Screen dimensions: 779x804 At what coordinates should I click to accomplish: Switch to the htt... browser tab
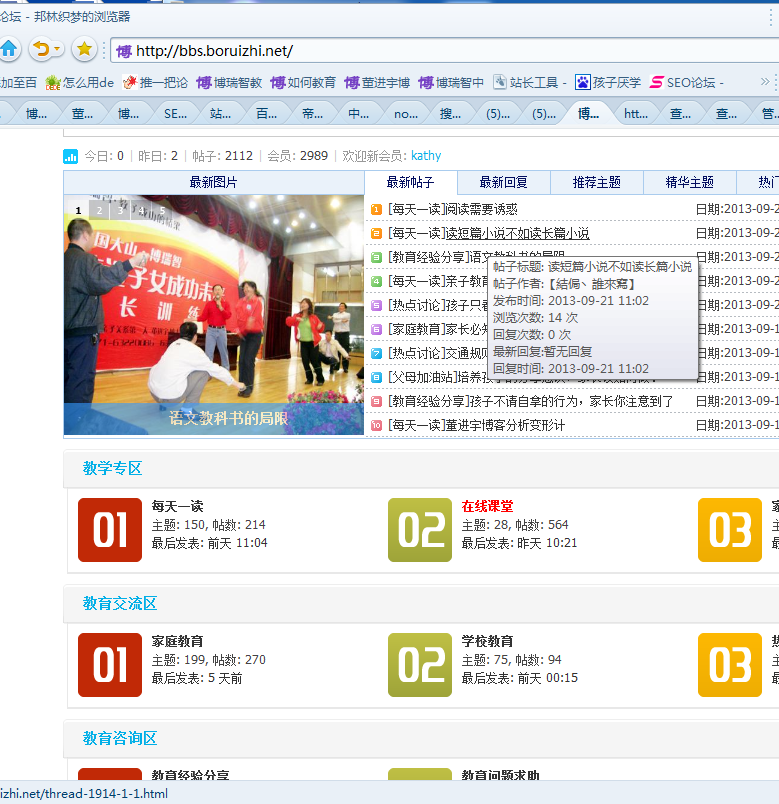[635, 114]
